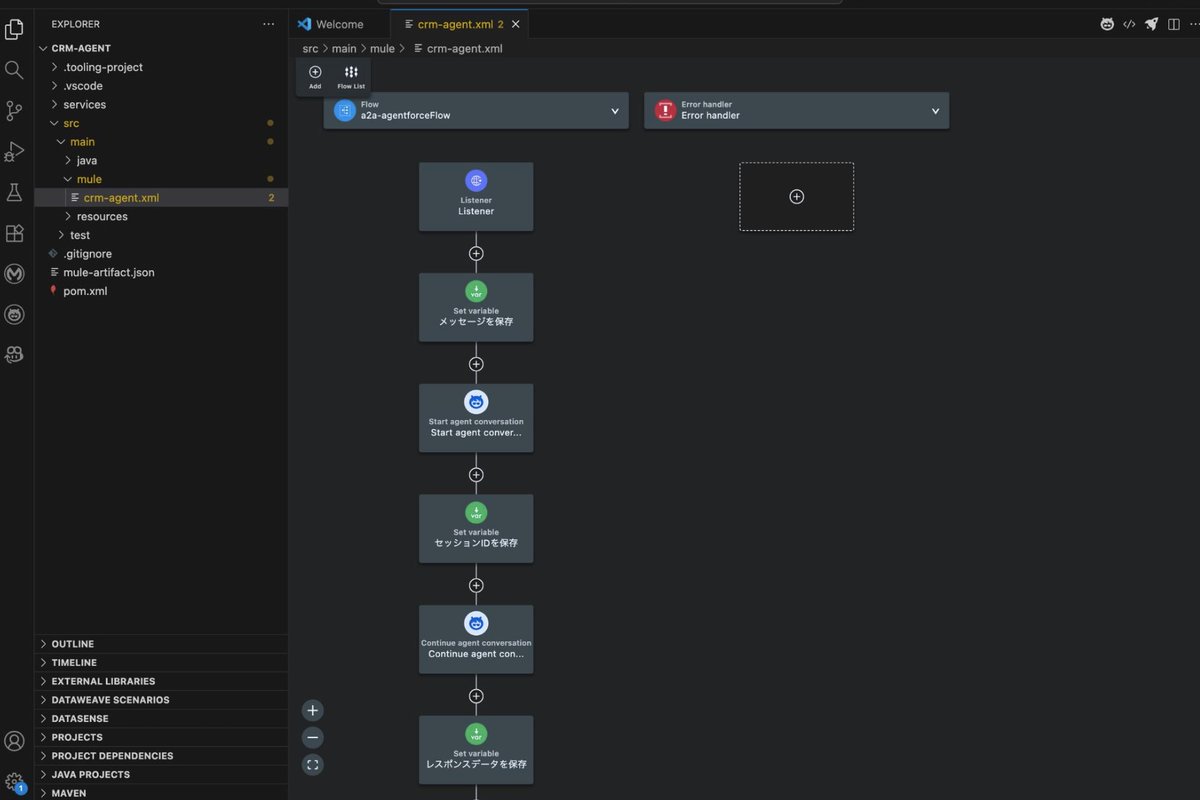Switch to XML code view using the </> icon
Image resolution: width=1200 pixels, height=800 pixels.
click(1130, 24)
